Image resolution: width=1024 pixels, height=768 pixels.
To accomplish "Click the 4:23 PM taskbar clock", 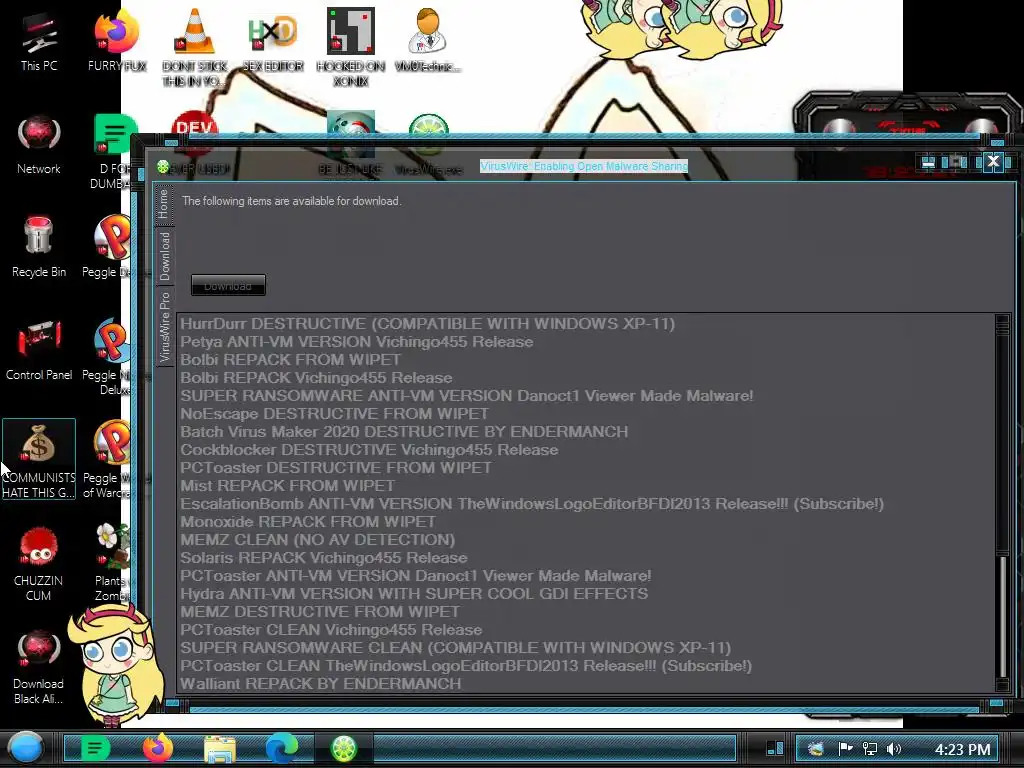I will point(962,749).
